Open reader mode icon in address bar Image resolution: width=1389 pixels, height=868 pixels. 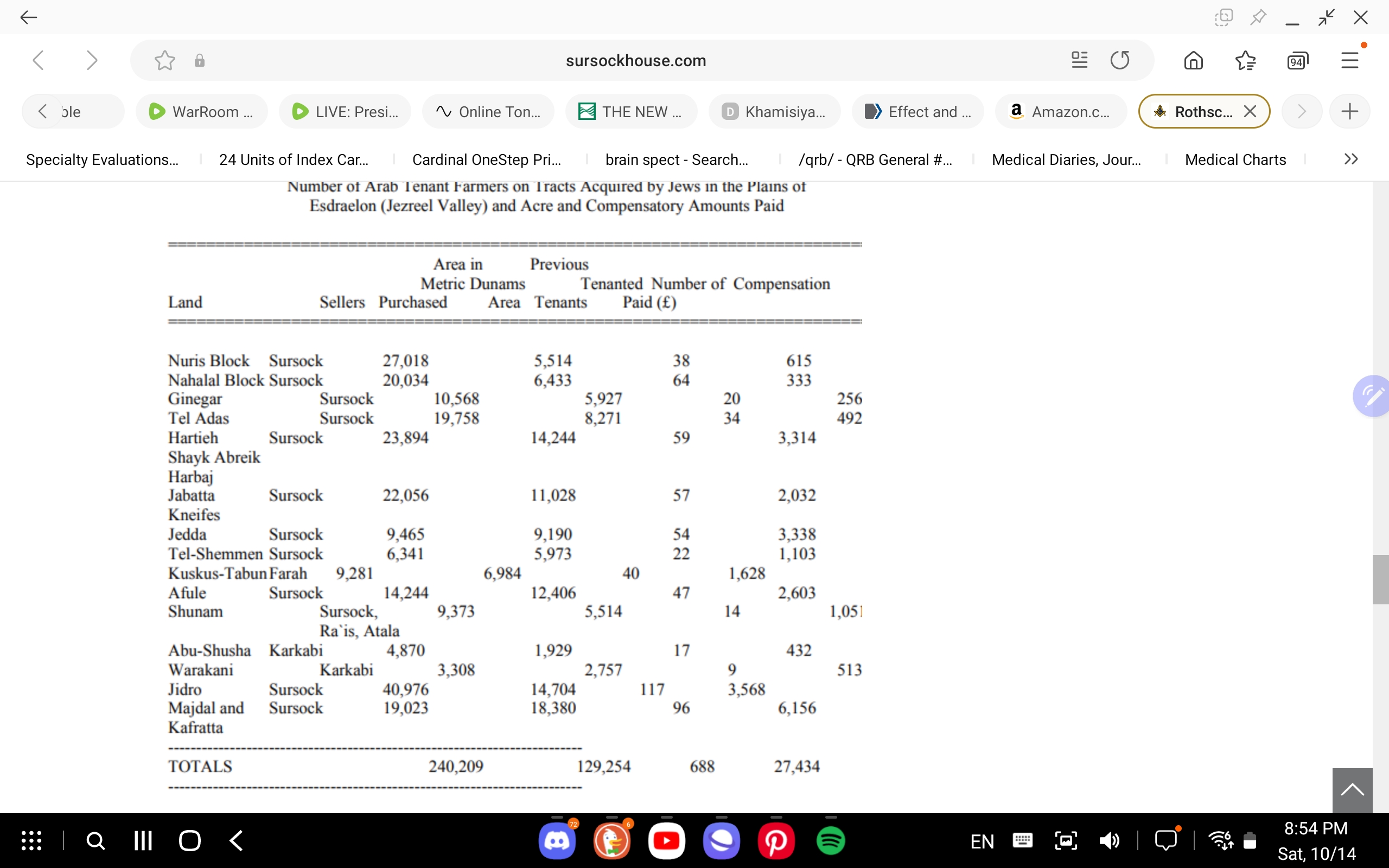pos(1080,60)
